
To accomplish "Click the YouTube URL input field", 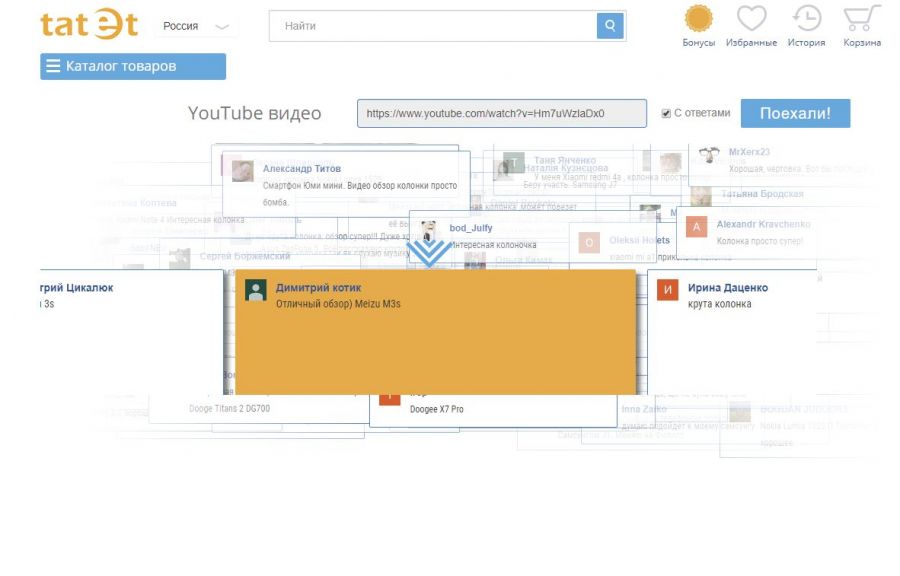I will (502, 114).
